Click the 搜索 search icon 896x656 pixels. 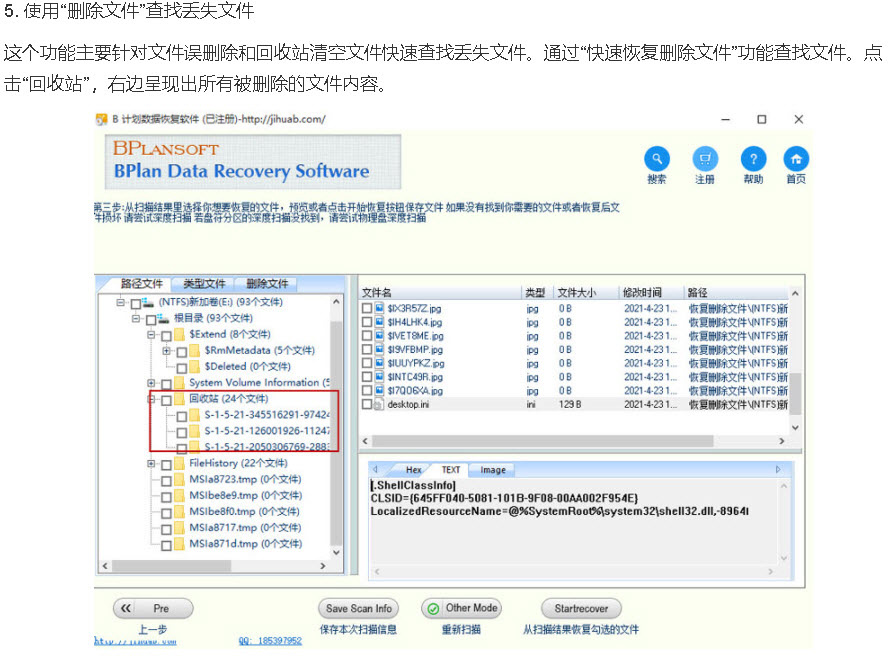(657, 159)
